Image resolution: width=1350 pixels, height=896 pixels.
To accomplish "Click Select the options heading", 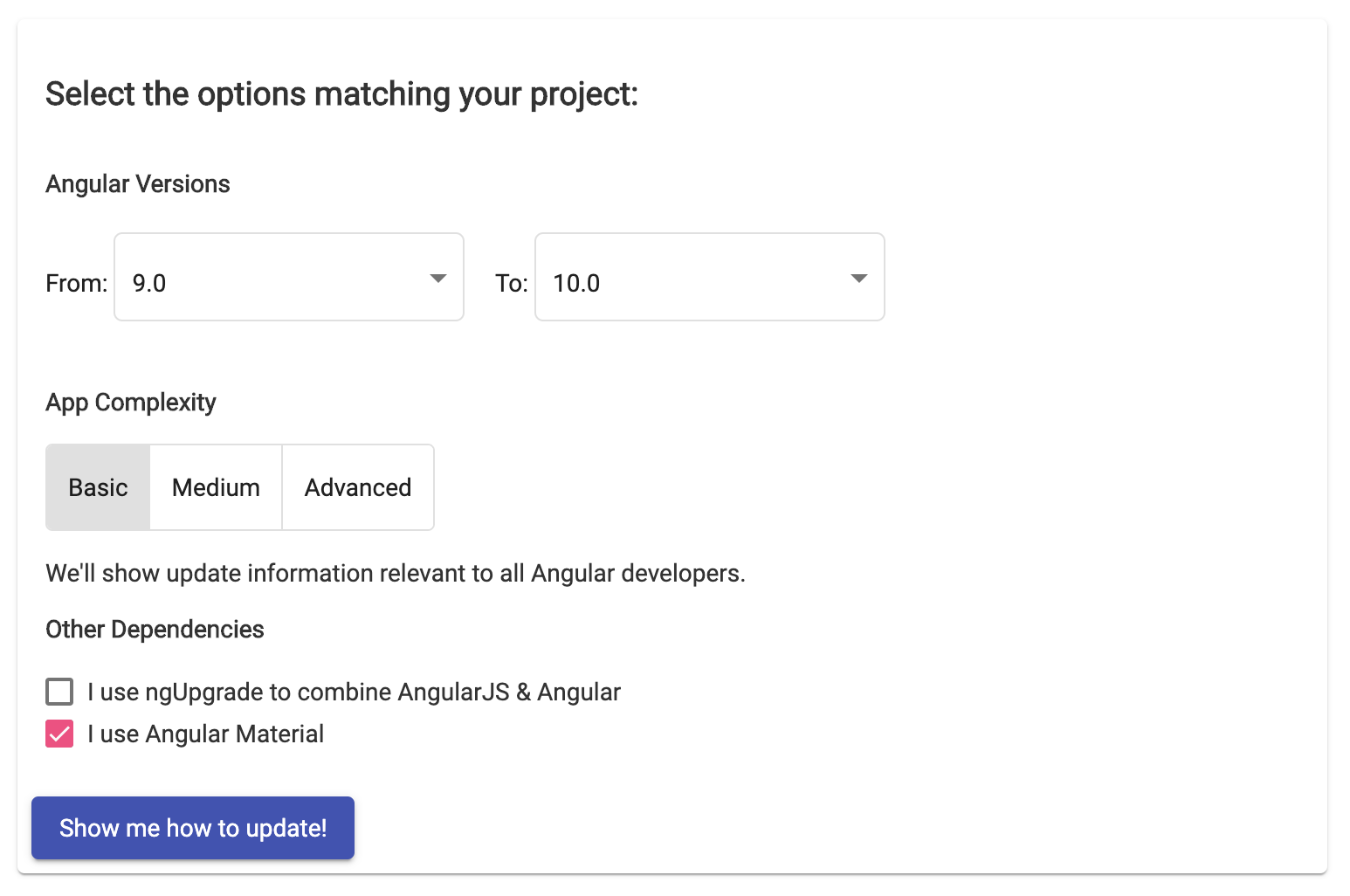I will [342, 93].
